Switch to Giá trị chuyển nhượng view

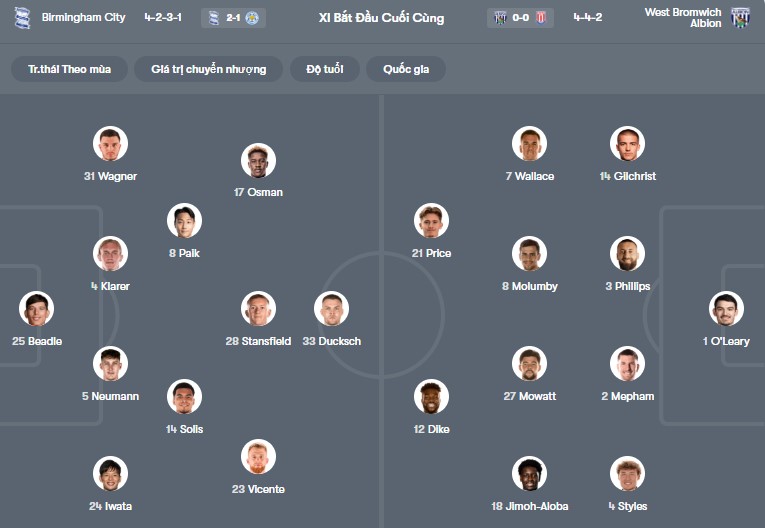[x=209, y=69]
